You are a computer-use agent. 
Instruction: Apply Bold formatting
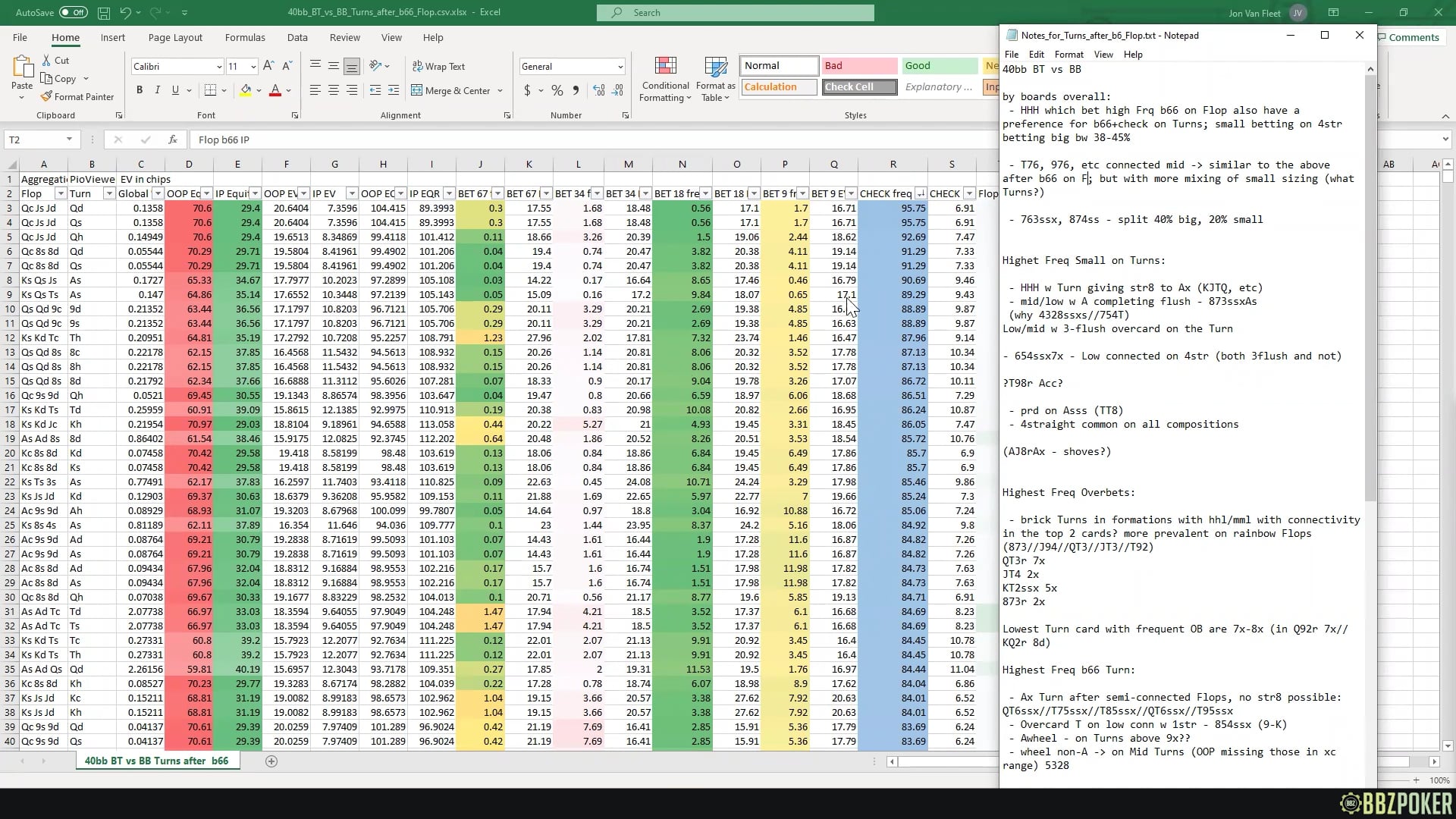(x=140, y=90)
